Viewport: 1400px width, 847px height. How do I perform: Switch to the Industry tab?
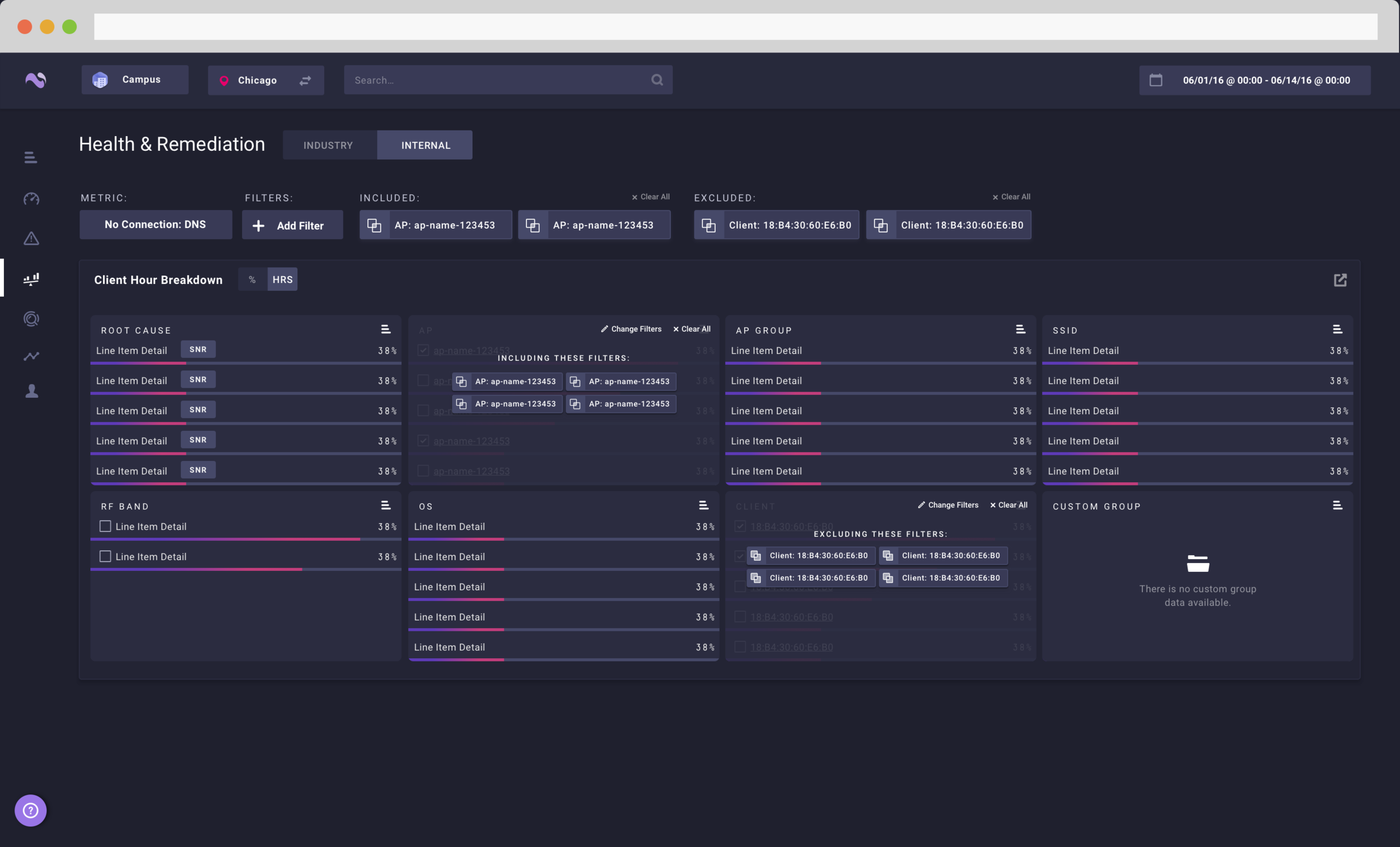click(328, 145)
